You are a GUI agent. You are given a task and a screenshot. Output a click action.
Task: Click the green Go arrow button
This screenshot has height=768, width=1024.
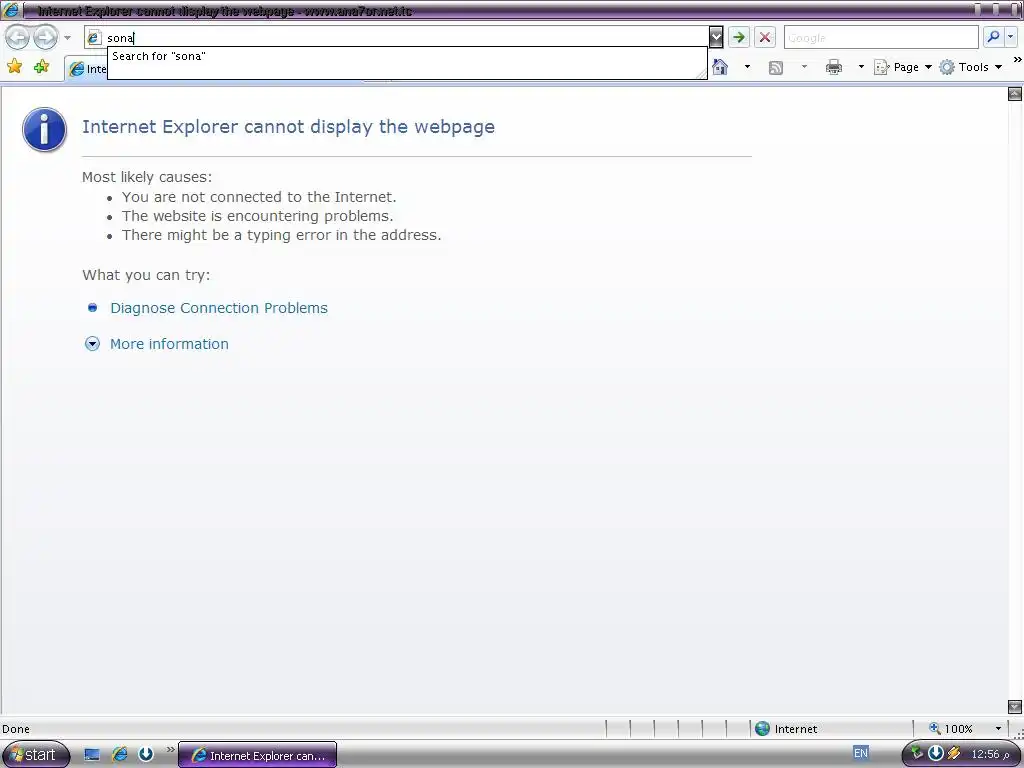[x=739, y=37]
